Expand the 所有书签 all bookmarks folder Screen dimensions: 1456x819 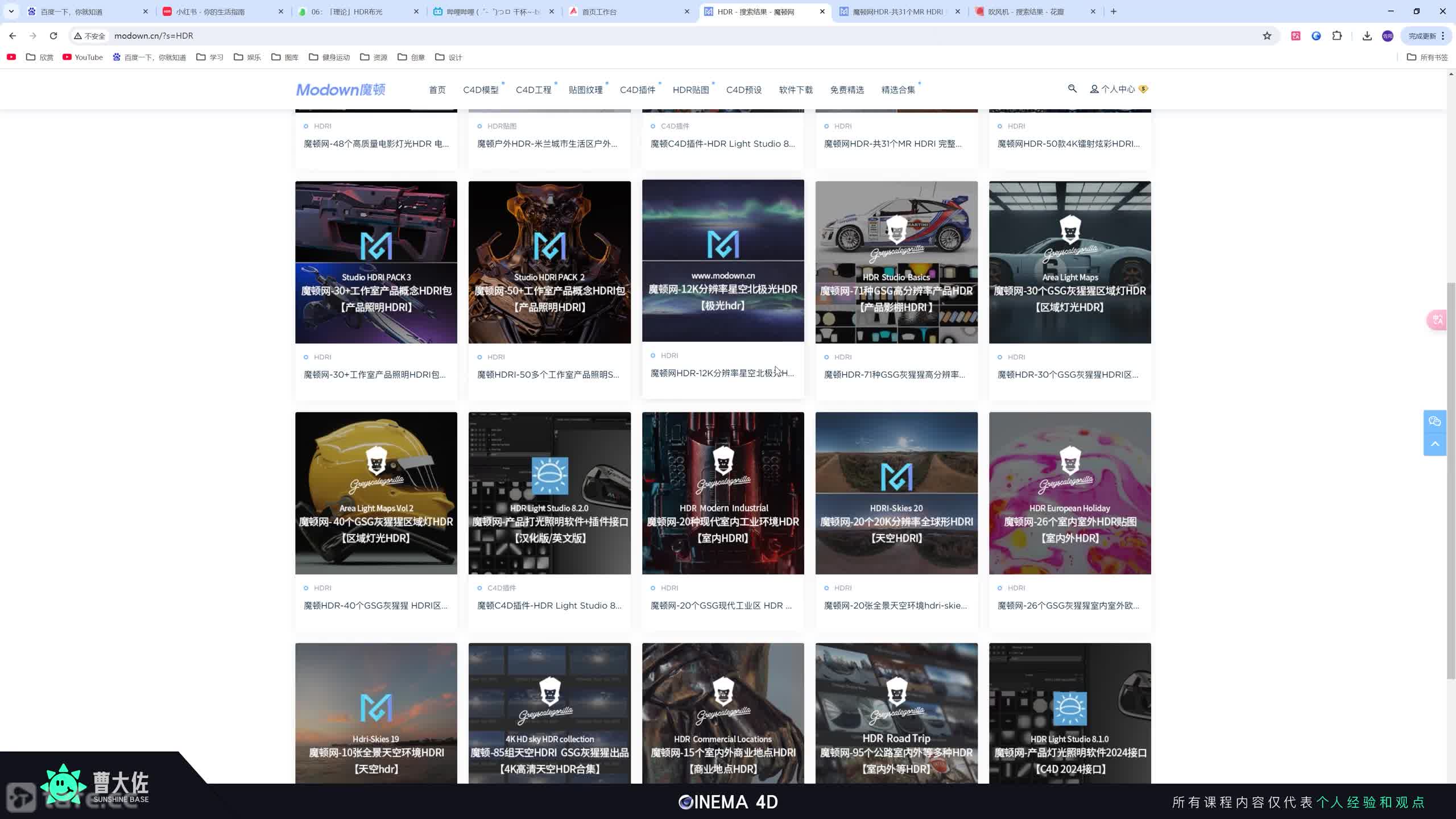[x=1427, y=57]
